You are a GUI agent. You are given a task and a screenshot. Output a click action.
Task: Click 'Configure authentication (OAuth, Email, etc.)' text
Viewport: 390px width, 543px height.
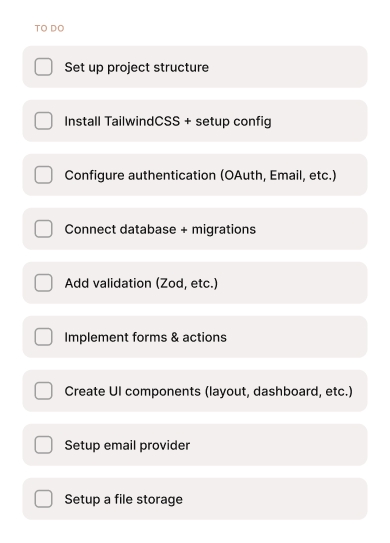click(x=201, y=175)
